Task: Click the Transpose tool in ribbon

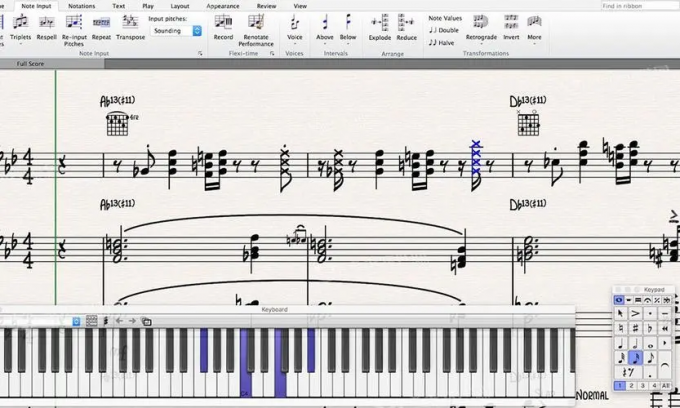Action: tap(130, 25)
